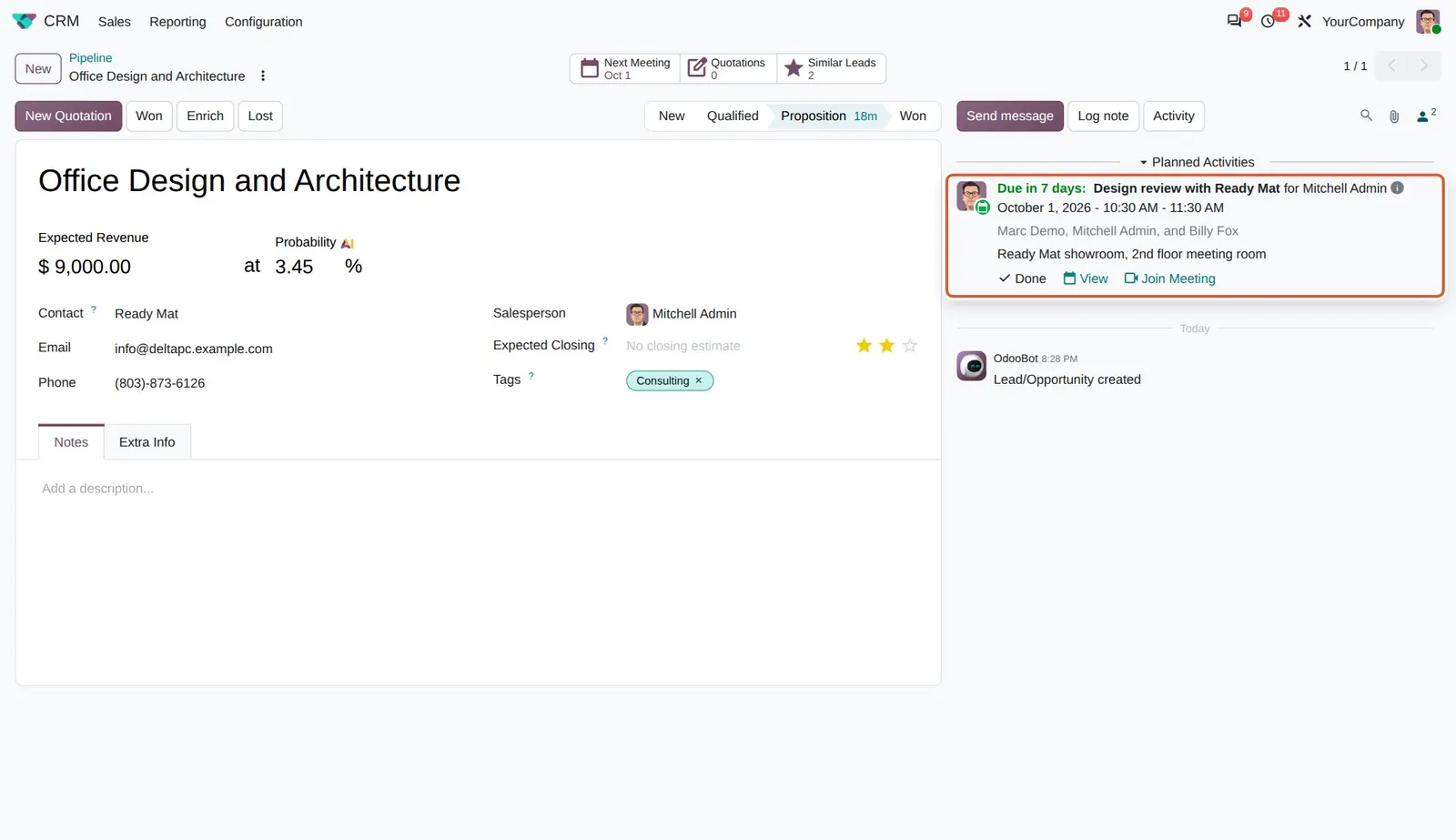Viewport: 1456px width, 840px height.
Task: Search messages in the chatter
Action: (x=1366, y=116)
